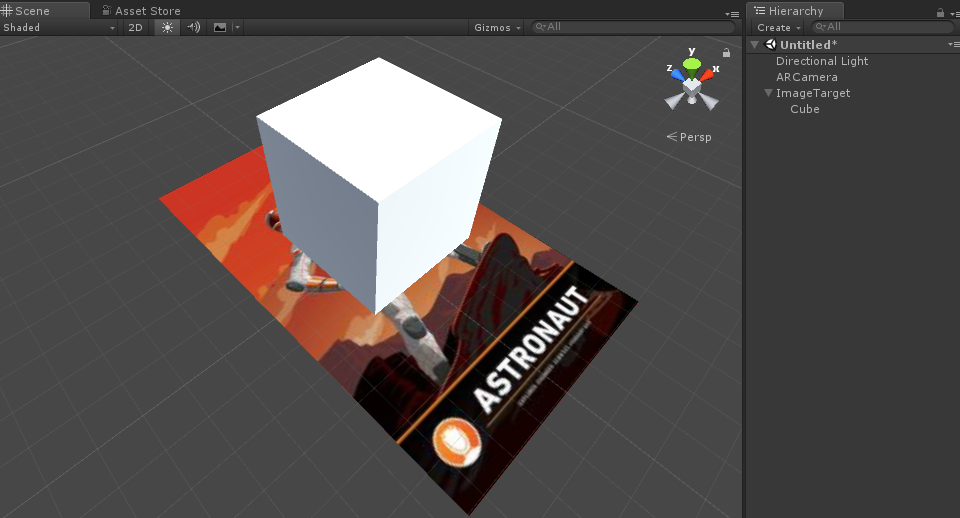Switch the Persp projection label
The height and width of the screenshot is (518, 960).
coord(689,137)
